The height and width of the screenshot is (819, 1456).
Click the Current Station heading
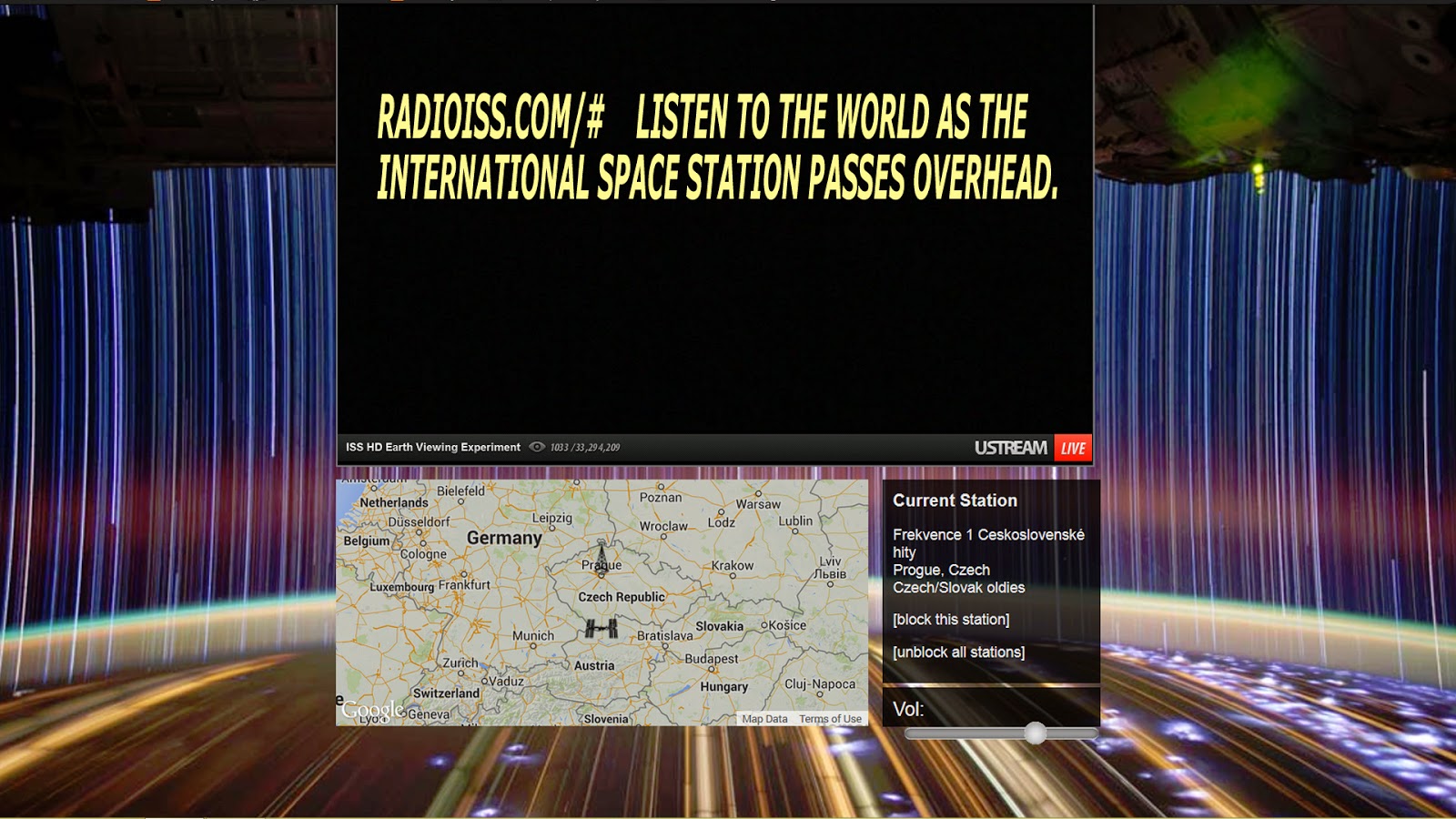click(x=955, y=500)
